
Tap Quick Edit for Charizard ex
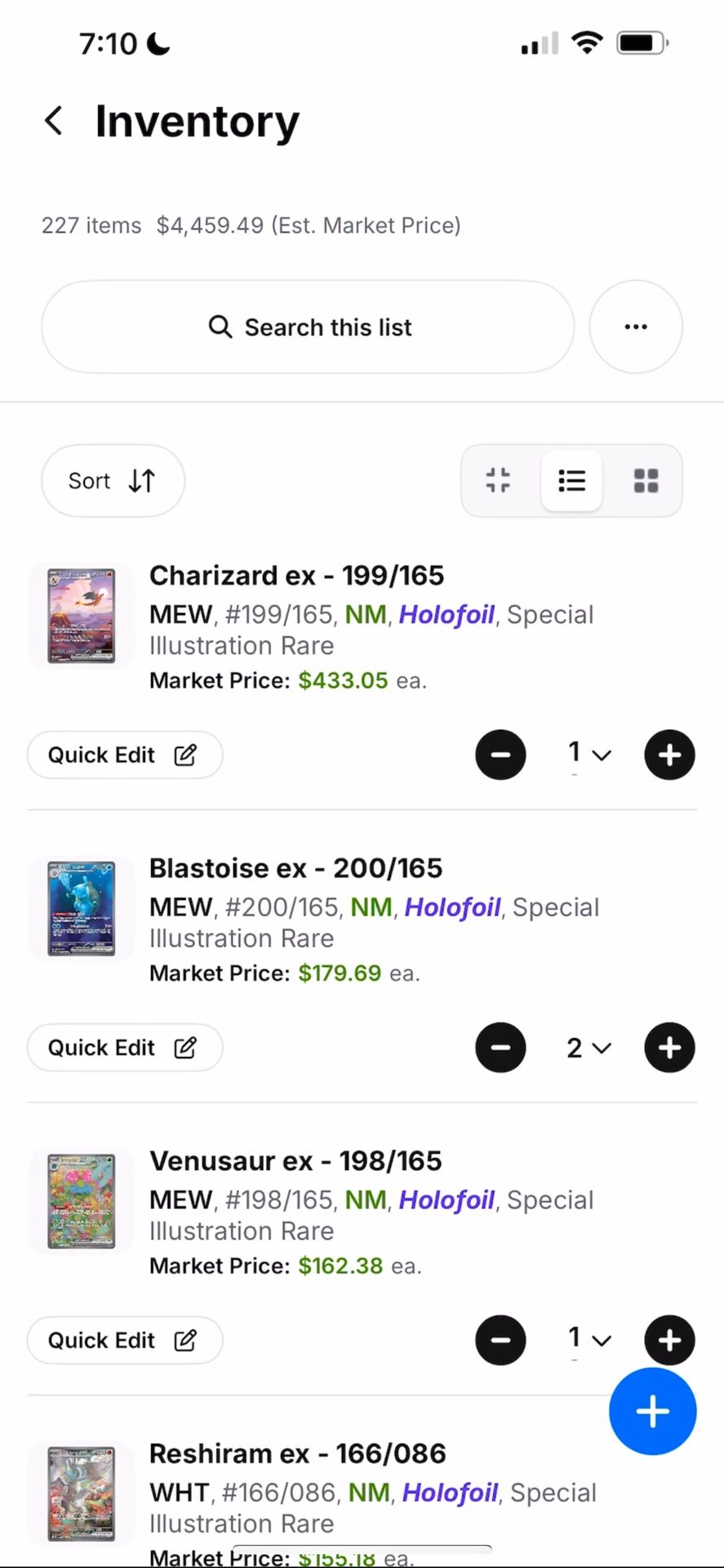click(124, 755)
